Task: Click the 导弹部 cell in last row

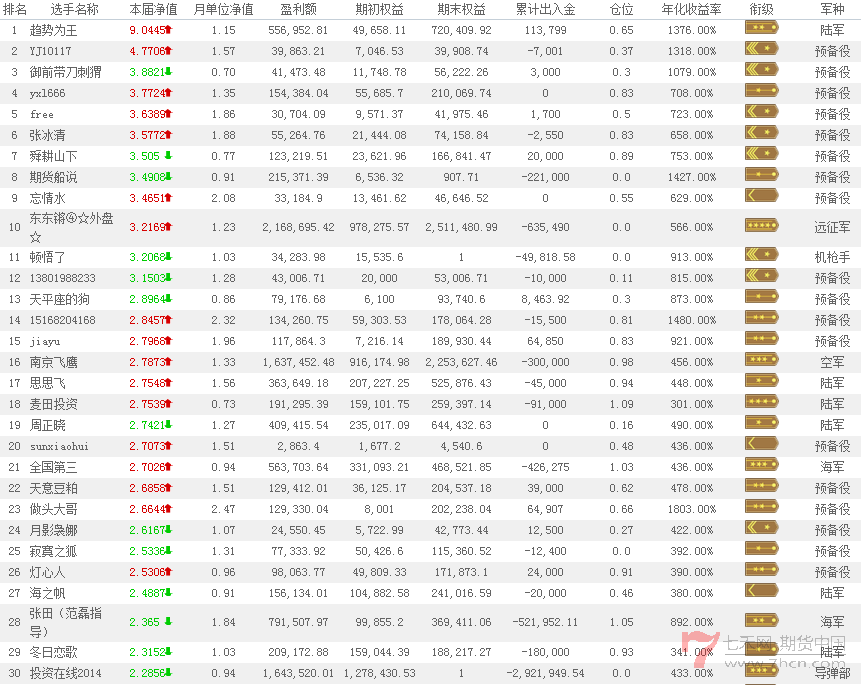Action: pos(832,673)
